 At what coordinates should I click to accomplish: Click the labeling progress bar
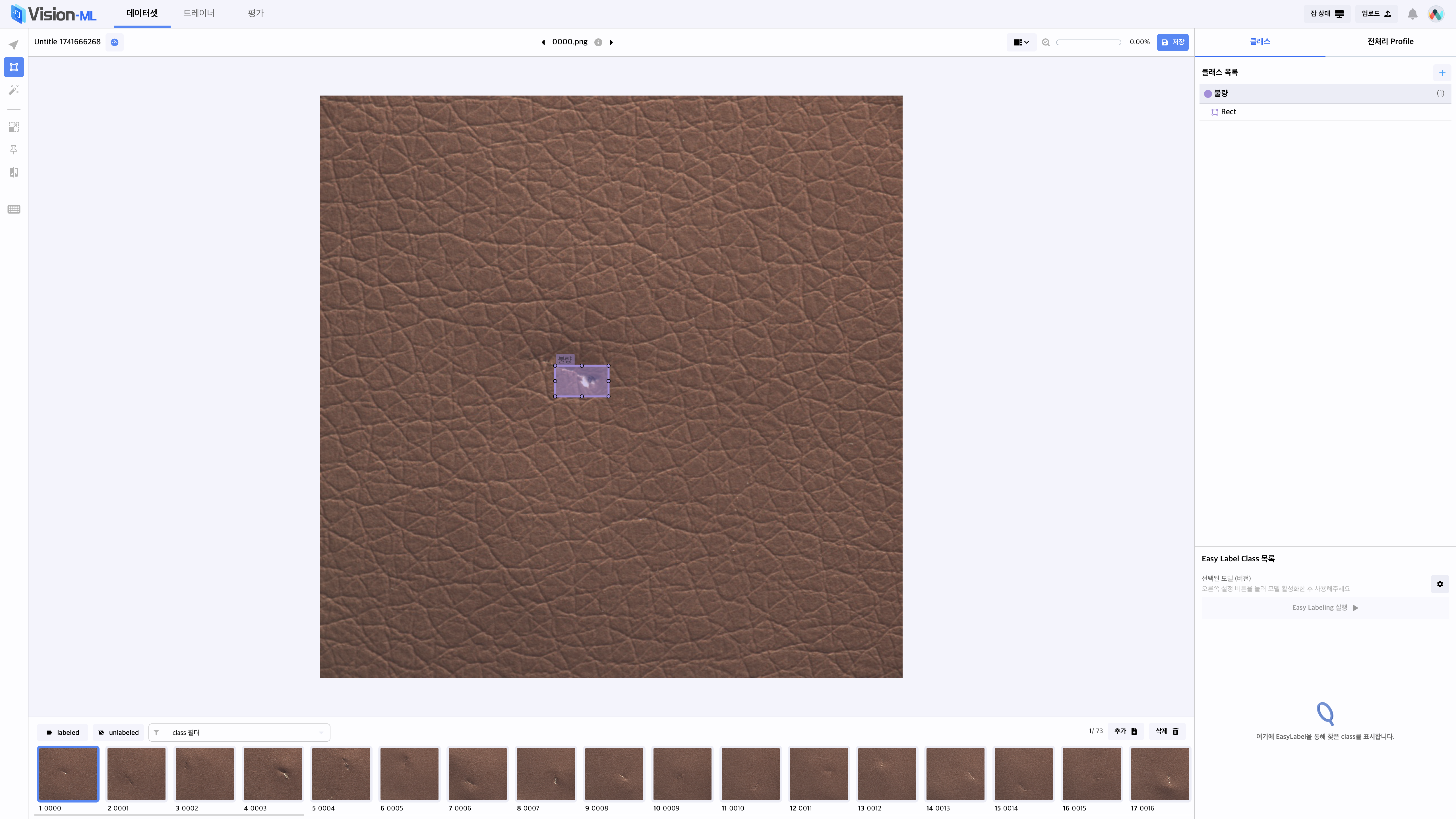pos(1089,42)
